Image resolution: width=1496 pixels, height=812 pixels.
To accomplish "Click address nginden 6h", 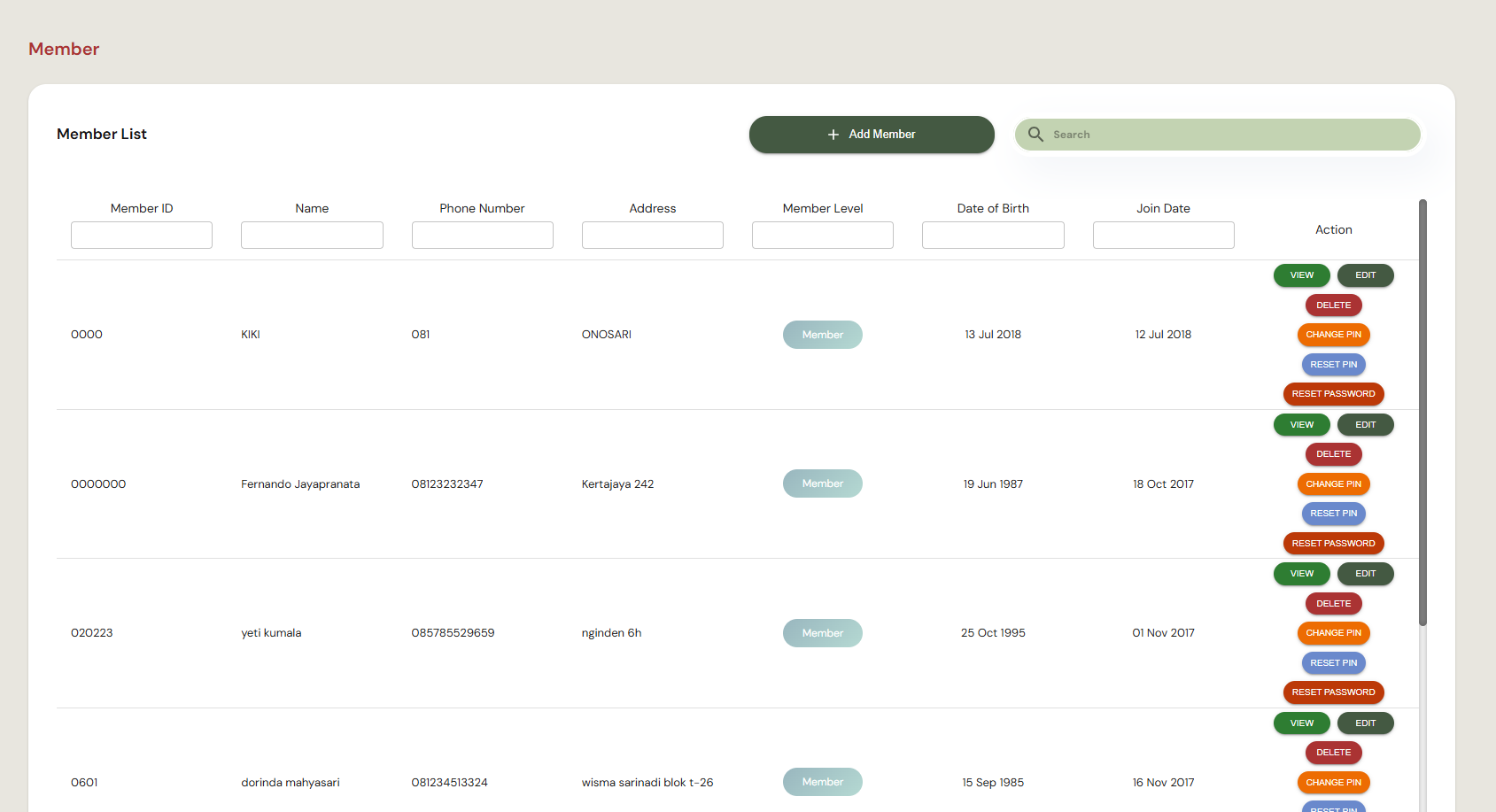I will click(x=611, y=633).
